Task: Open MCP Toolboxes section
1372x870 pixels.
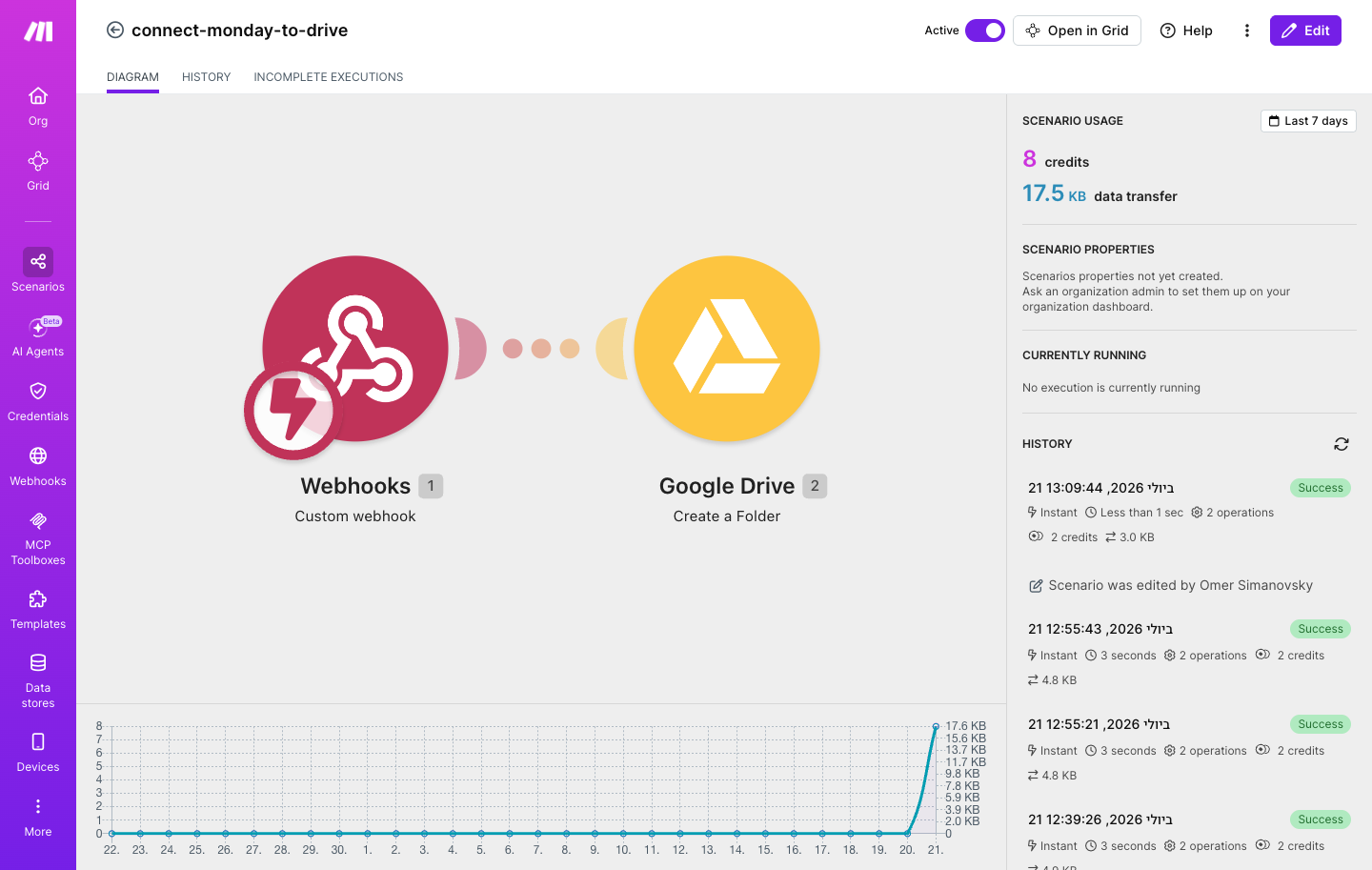Action: (38, 537)
